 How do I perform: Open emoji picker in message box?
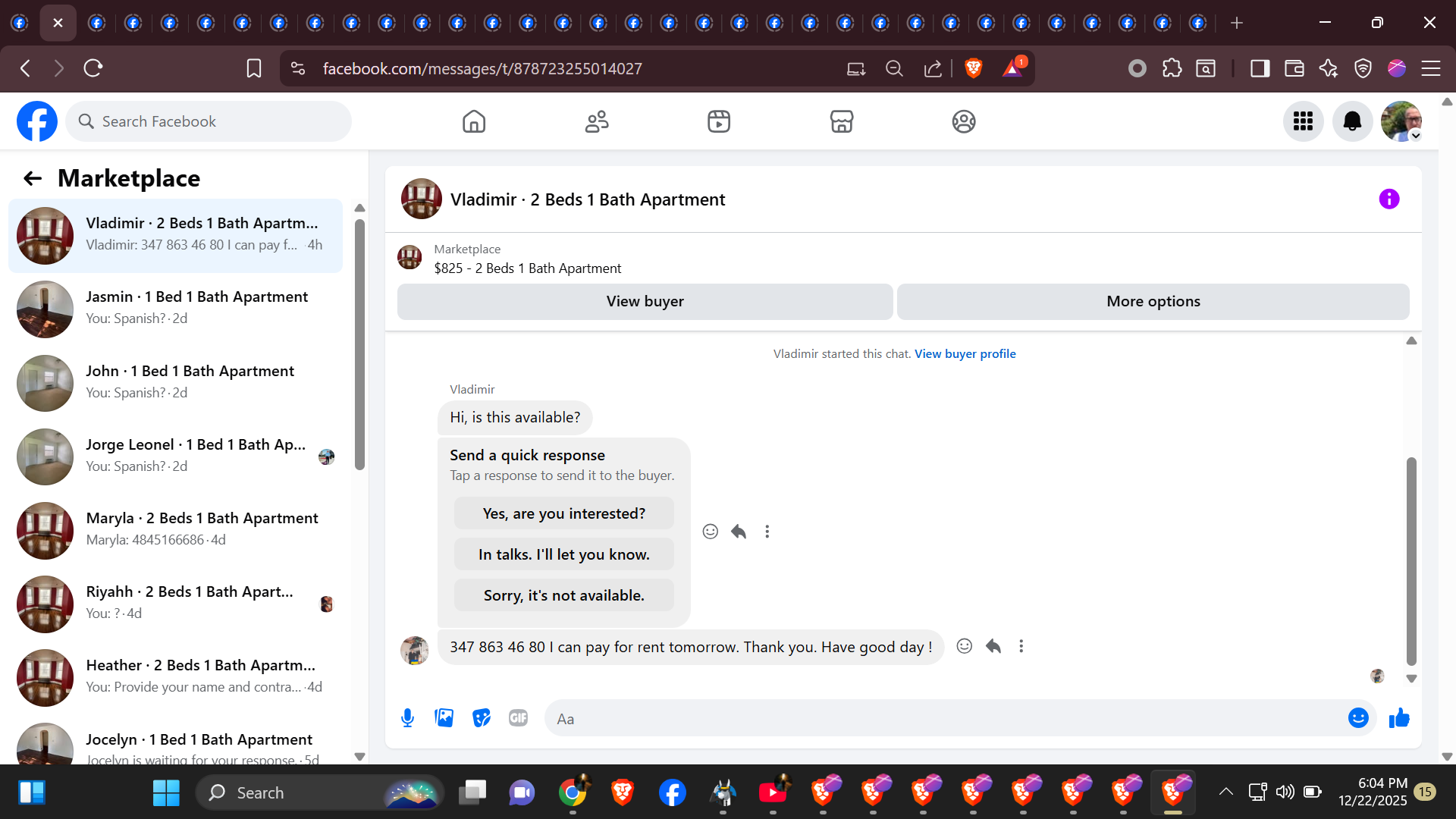coord(1358,718)
